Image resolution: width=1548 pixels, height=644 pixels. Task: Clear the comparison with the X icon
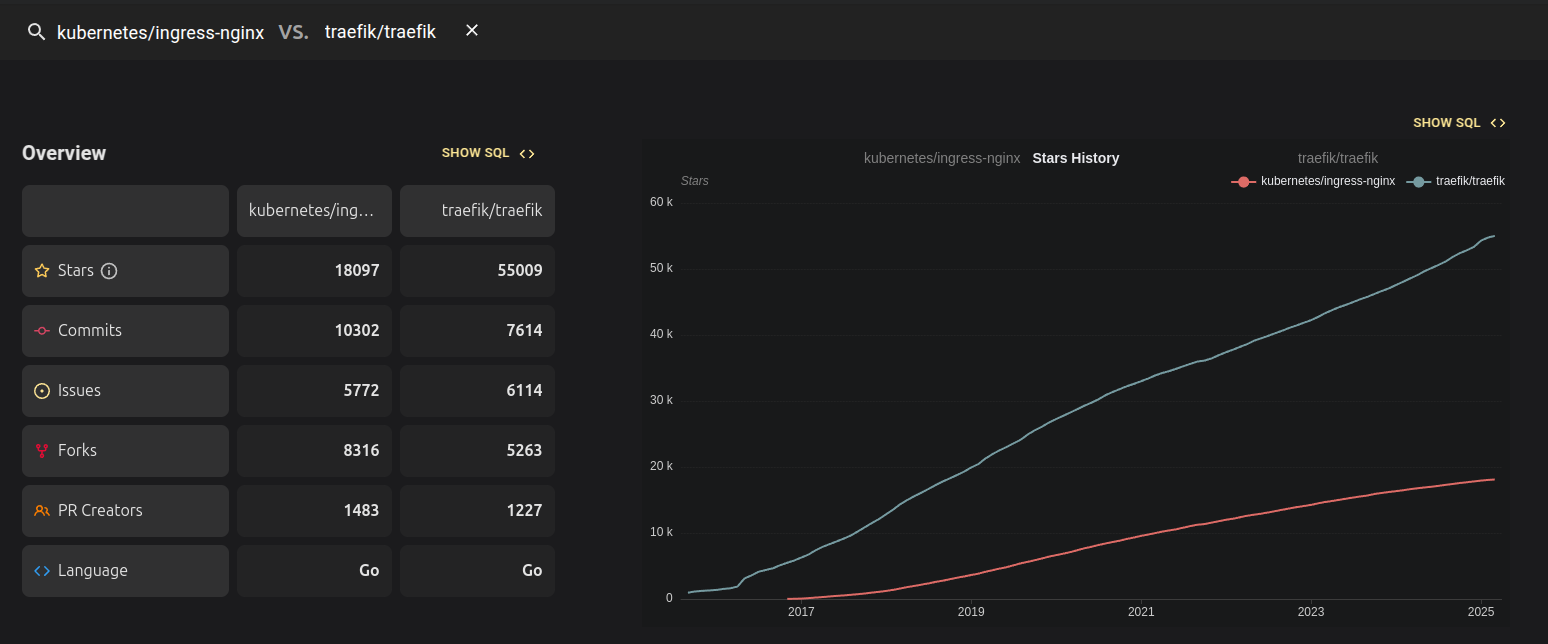tap(472, 31)
